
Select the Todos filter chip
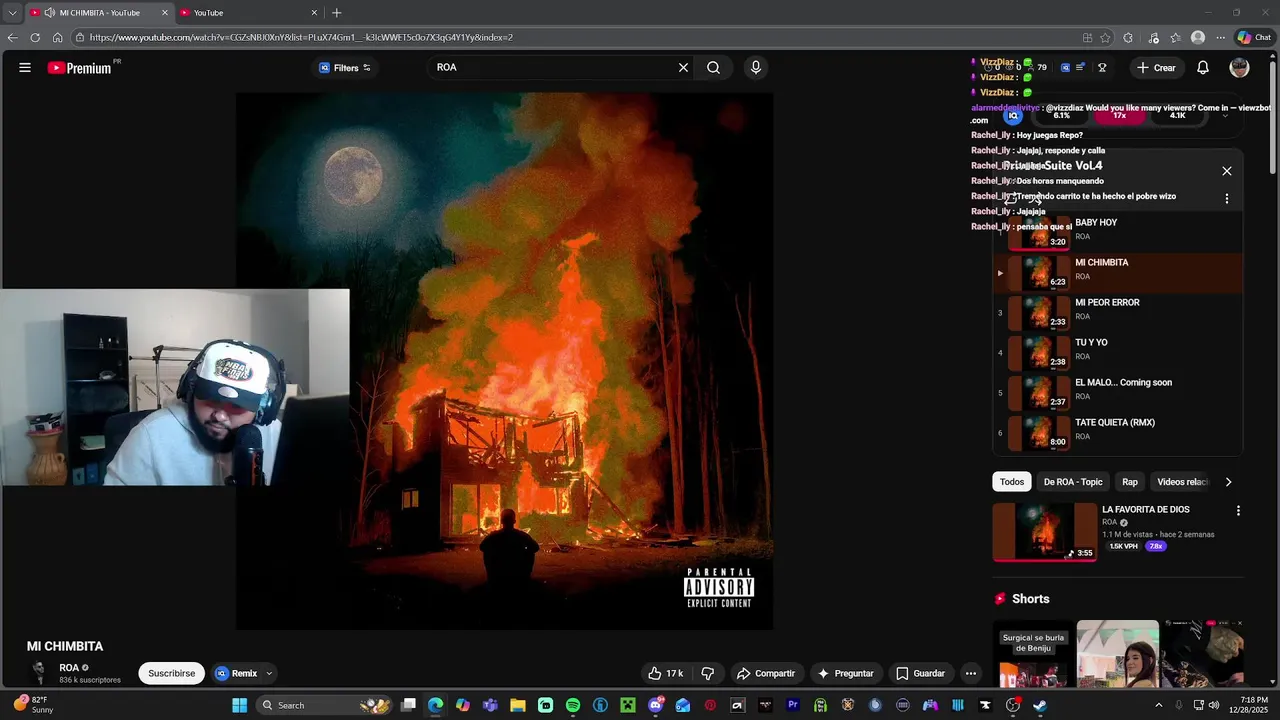[x=1012, y=482]
